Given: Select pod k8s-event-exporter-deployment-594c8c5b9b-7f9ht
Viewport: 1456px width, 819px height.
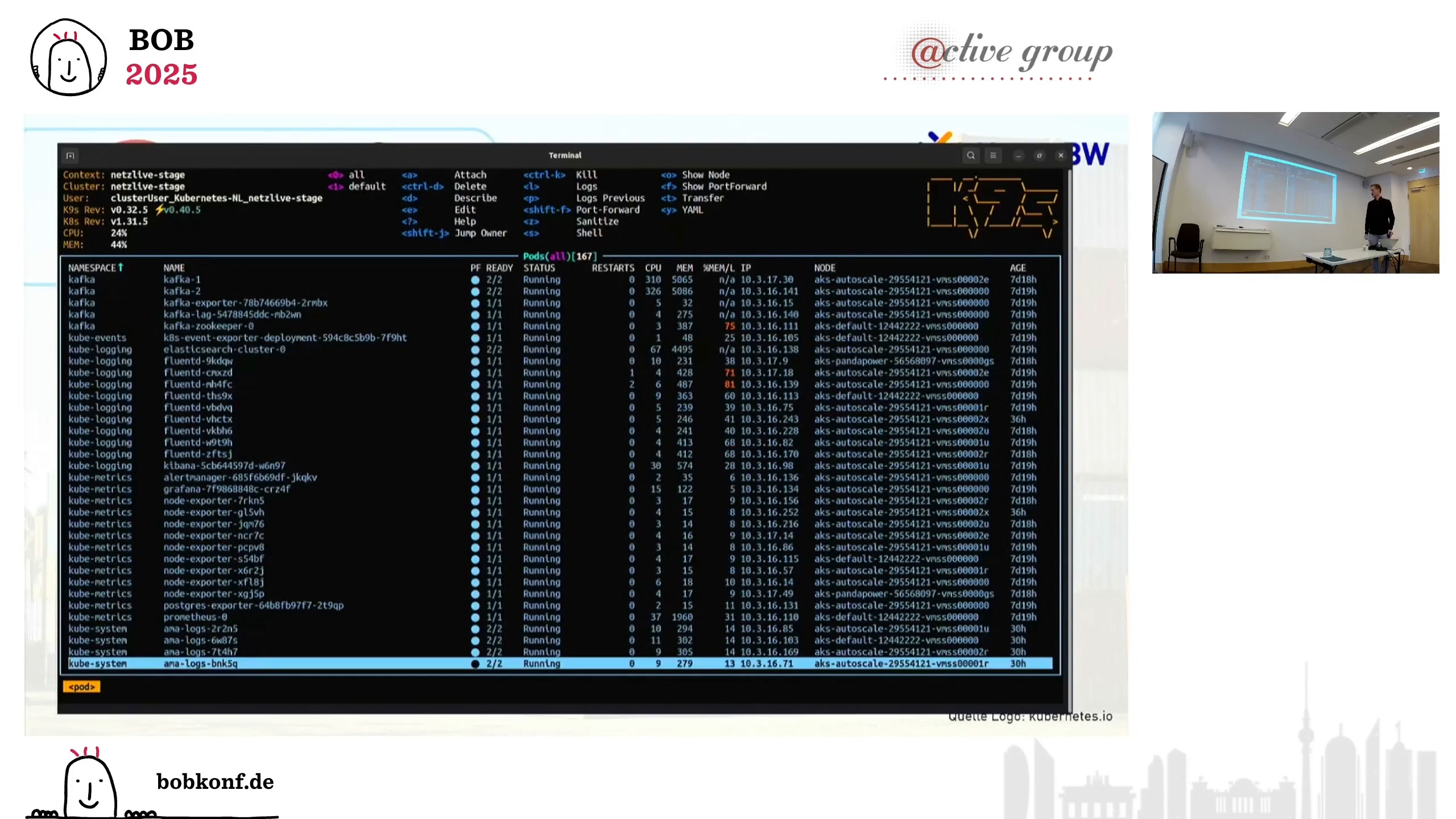Looking at the screenshot, I should pyautogui.click(x=560, y=338).
